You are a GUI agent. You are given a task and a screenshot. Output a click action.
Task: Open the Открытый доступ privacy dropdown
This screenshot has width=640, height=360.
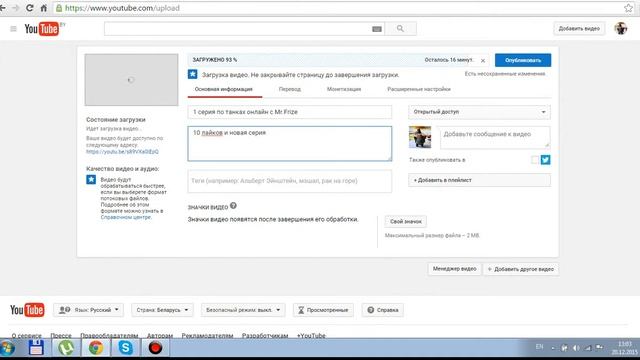(479, 112)
